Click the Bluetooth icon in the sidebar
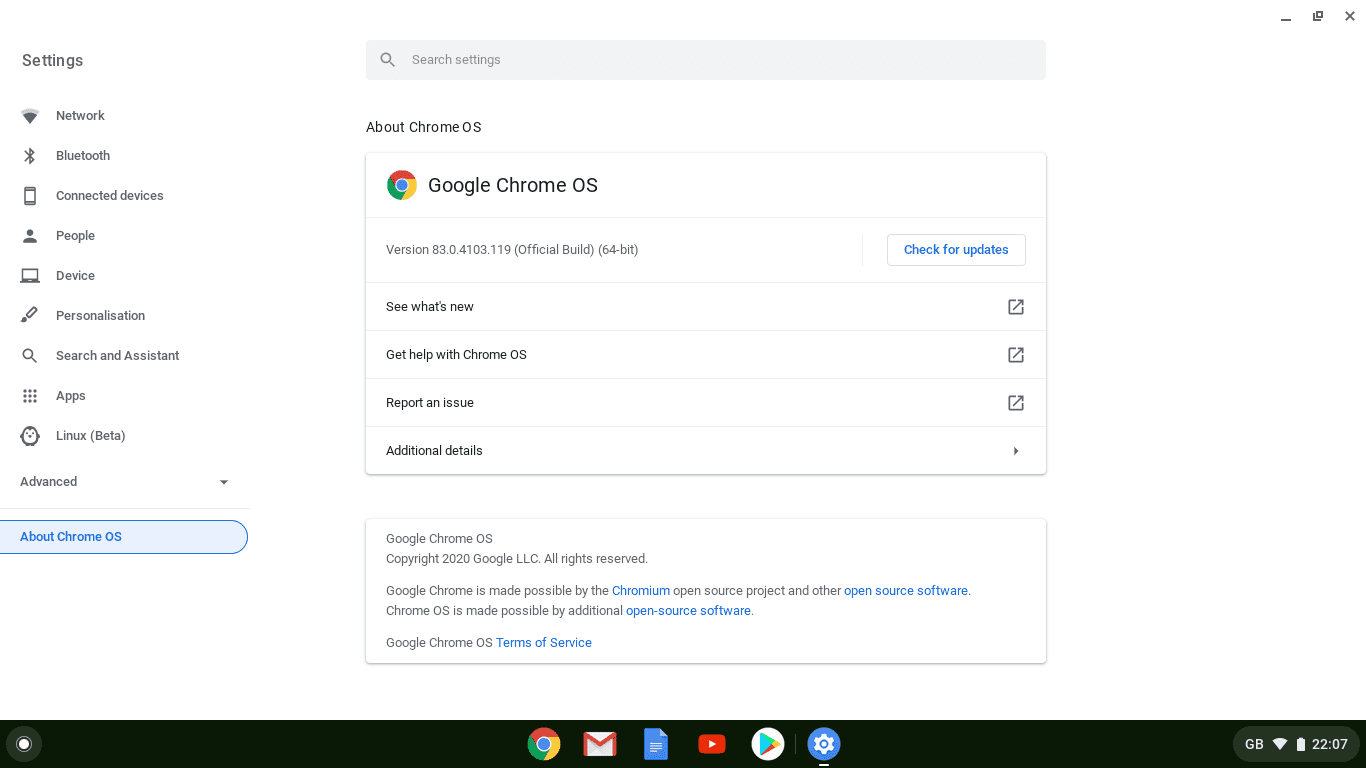This screenshot has height=768, width=1366. 30,155
